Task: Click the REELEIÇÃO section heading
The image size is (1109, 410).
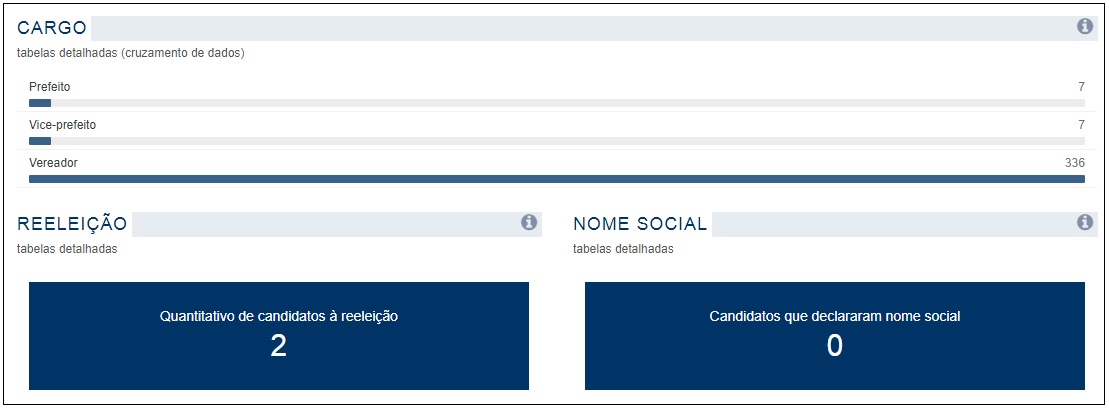Action: click(x=72, y=223)
